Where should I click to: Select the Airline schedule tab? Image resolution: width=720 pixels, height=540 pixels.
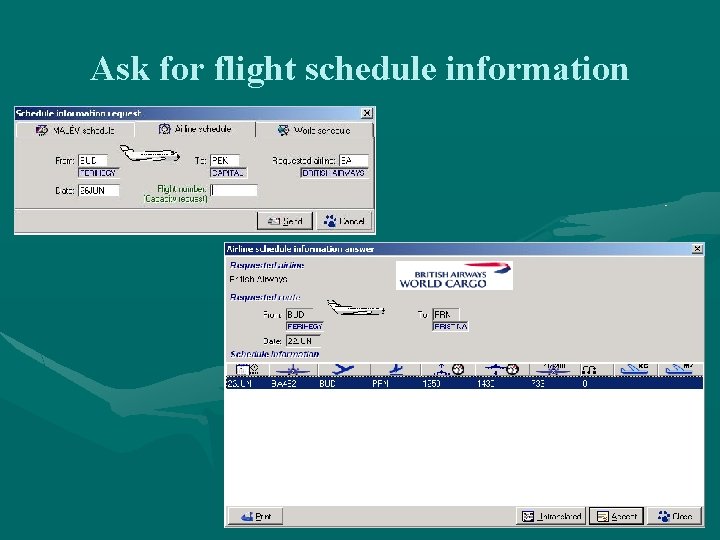(195, 129)
